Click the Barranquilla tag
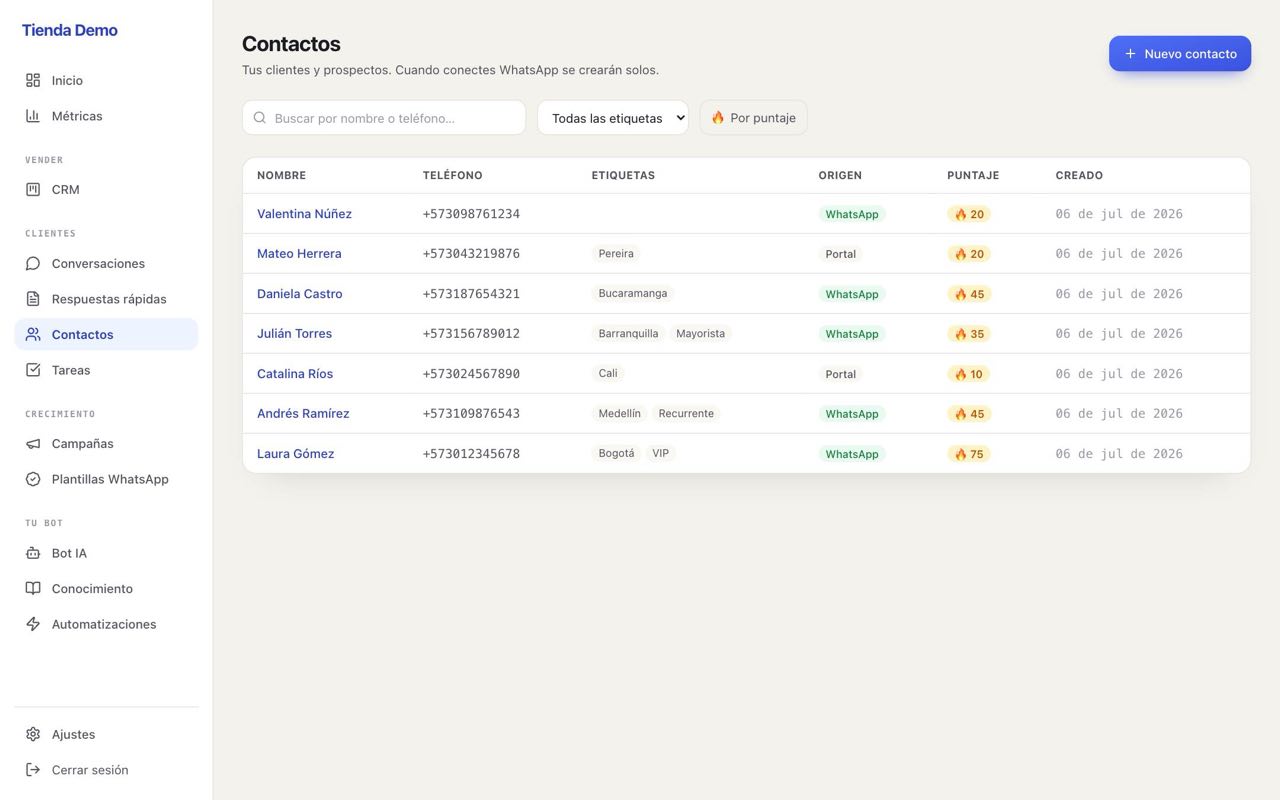Image resolution: width=1280 pixels, height=800 pixels. pyautogui.click(x=628, y=334)
